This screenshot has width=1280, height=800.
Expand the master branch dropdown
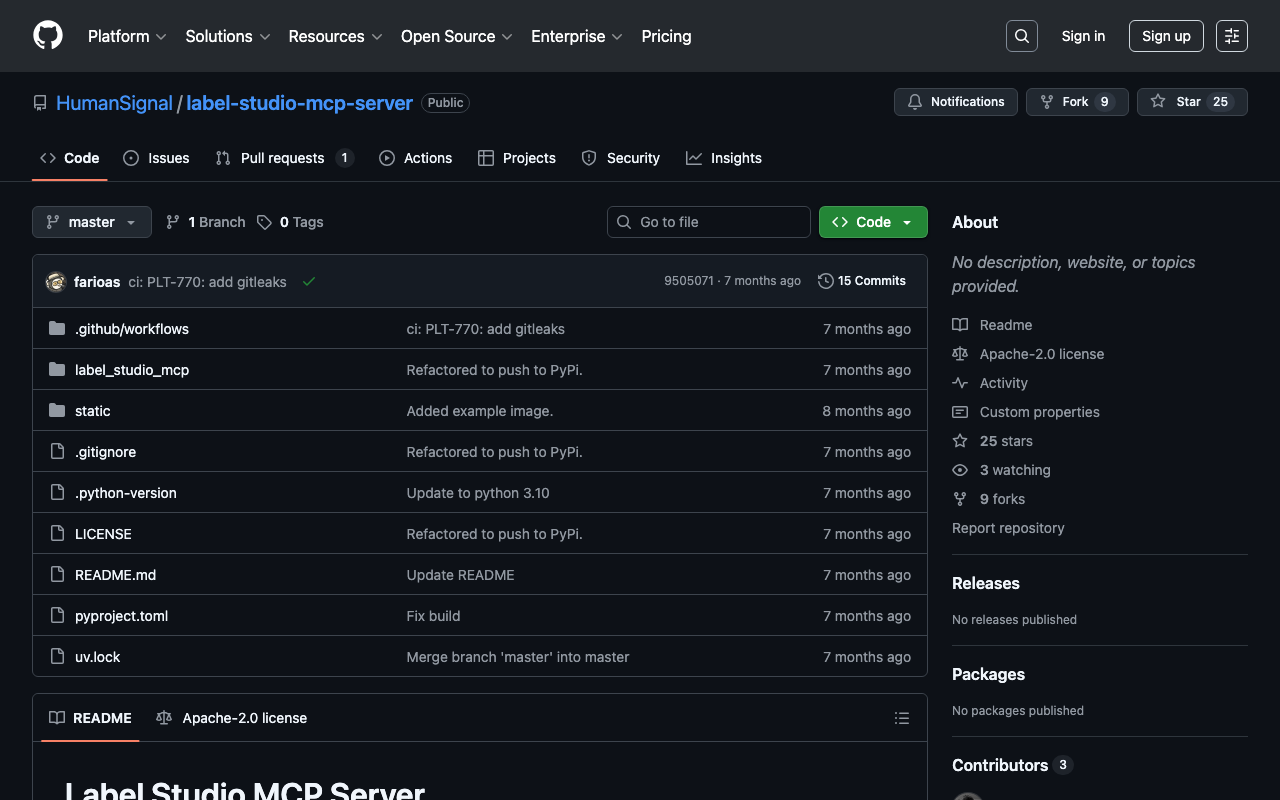click(x=92, y=222)
